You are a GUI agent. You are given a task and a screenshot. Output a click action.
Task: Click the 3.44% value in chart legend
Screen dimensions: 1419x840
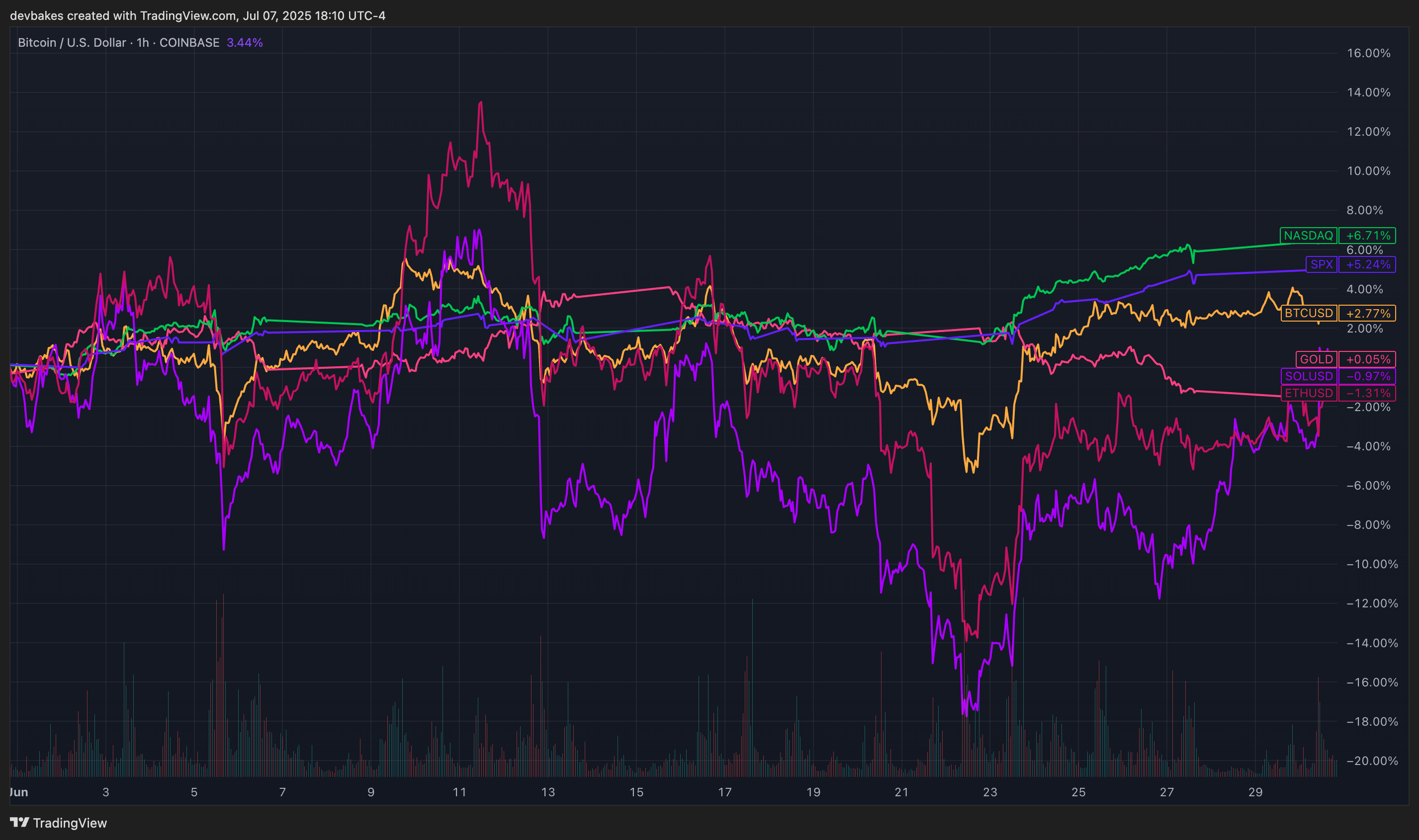tap(245, 42)
